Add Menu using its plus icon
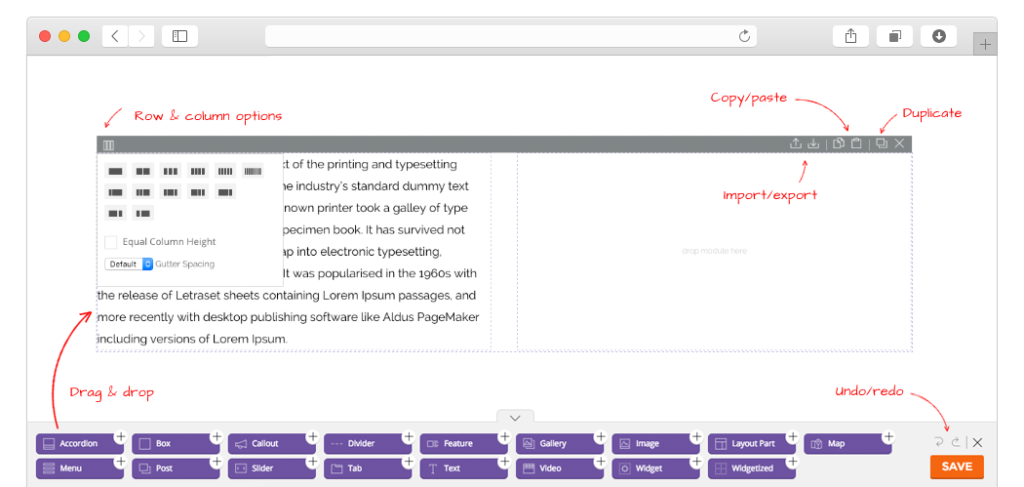 (120, 462)
